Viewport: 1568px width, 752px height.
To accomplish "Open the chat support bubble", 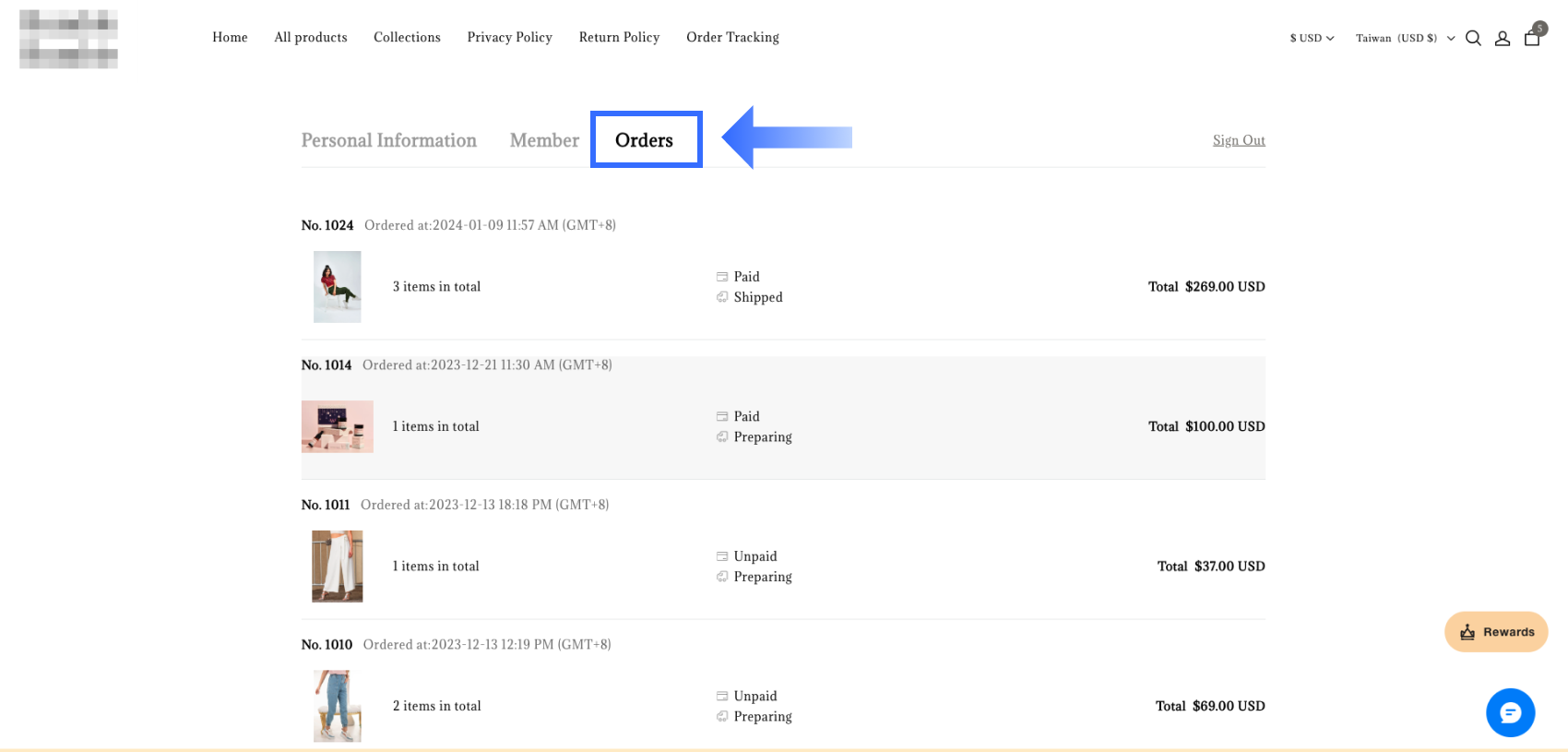I will click(1510, 712).
